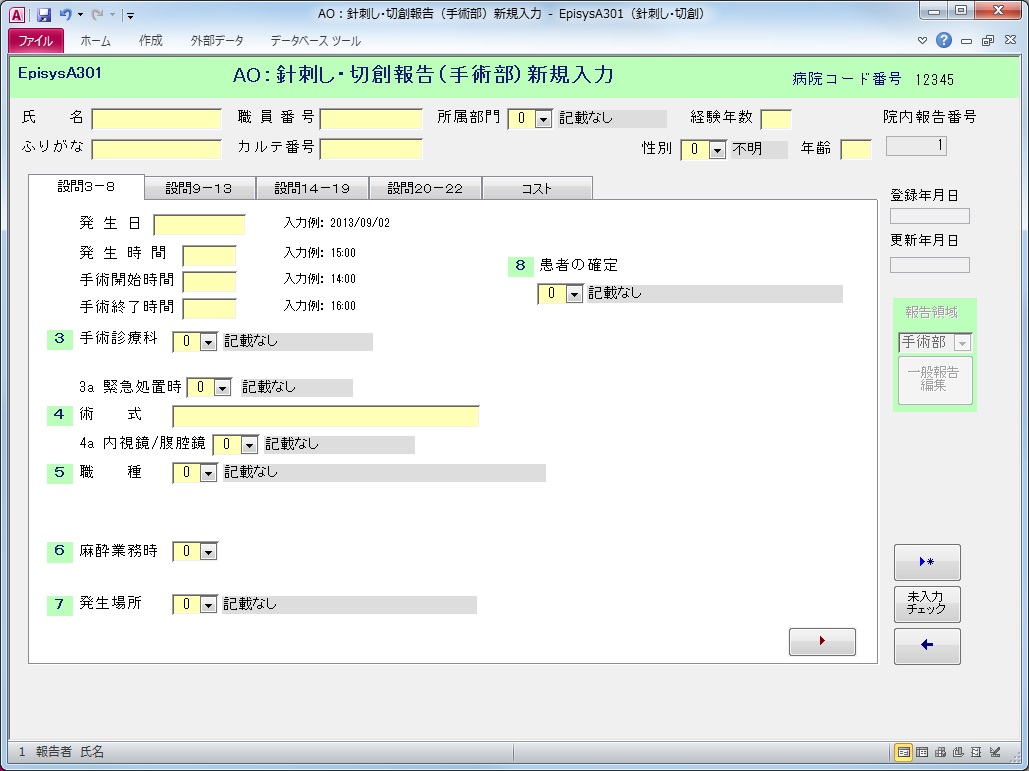
Task: Switch to the 設問9-13 tab
Action: point(199,188)
